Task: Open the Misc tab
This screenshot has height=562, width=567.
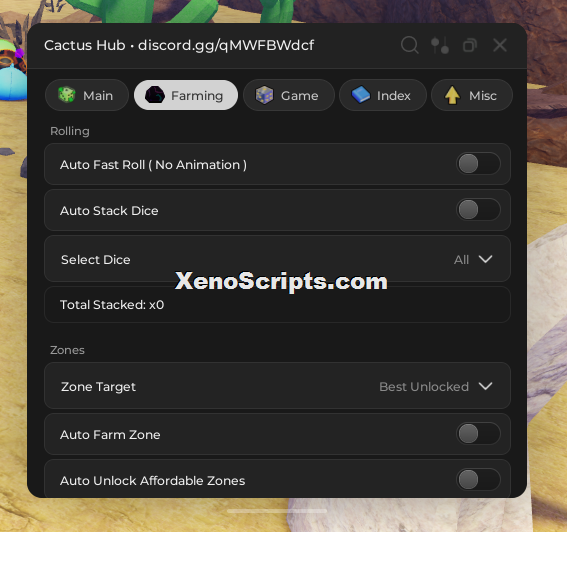Action: (x=472, y=95)
